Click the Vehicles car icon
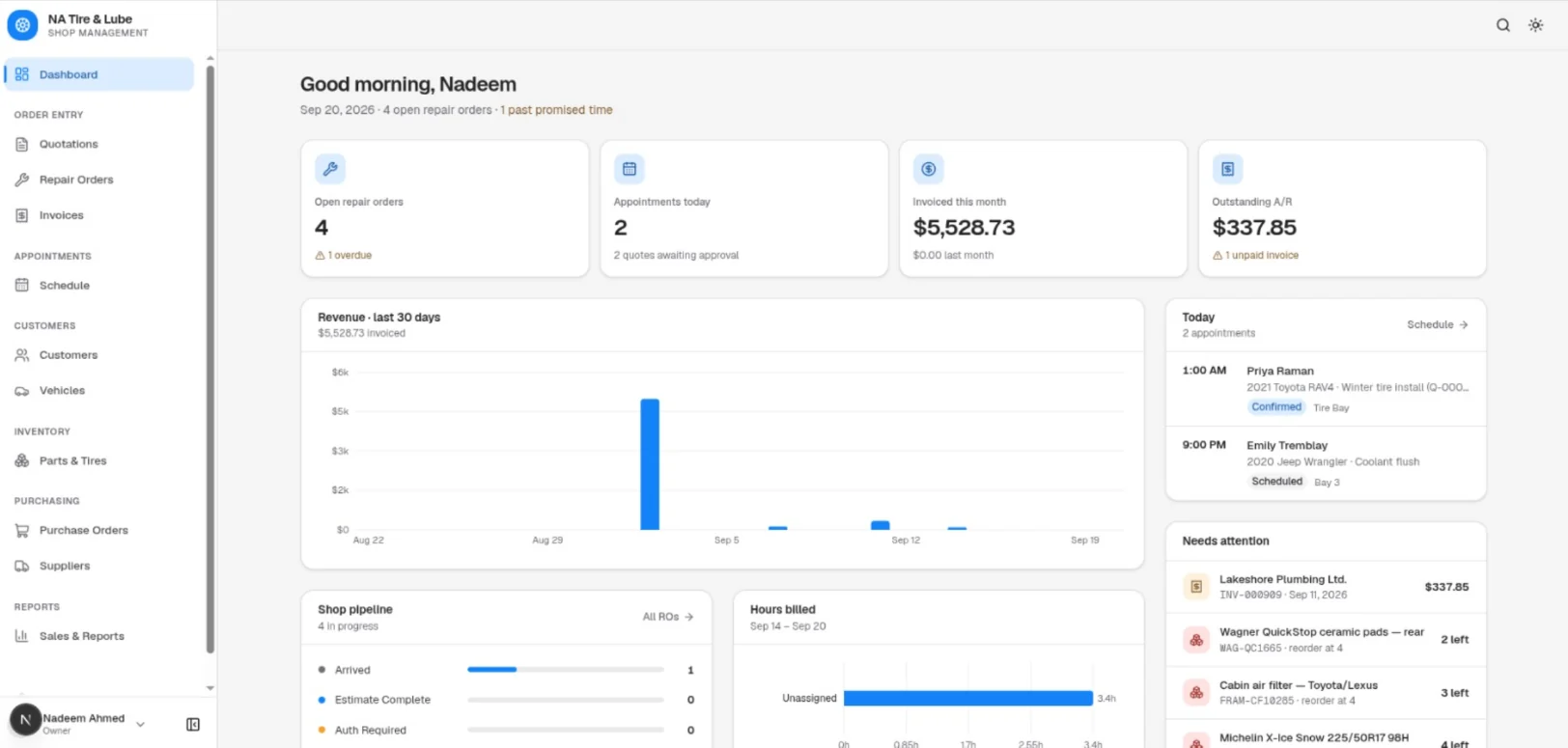1568x748 pixels. point(22,391)
